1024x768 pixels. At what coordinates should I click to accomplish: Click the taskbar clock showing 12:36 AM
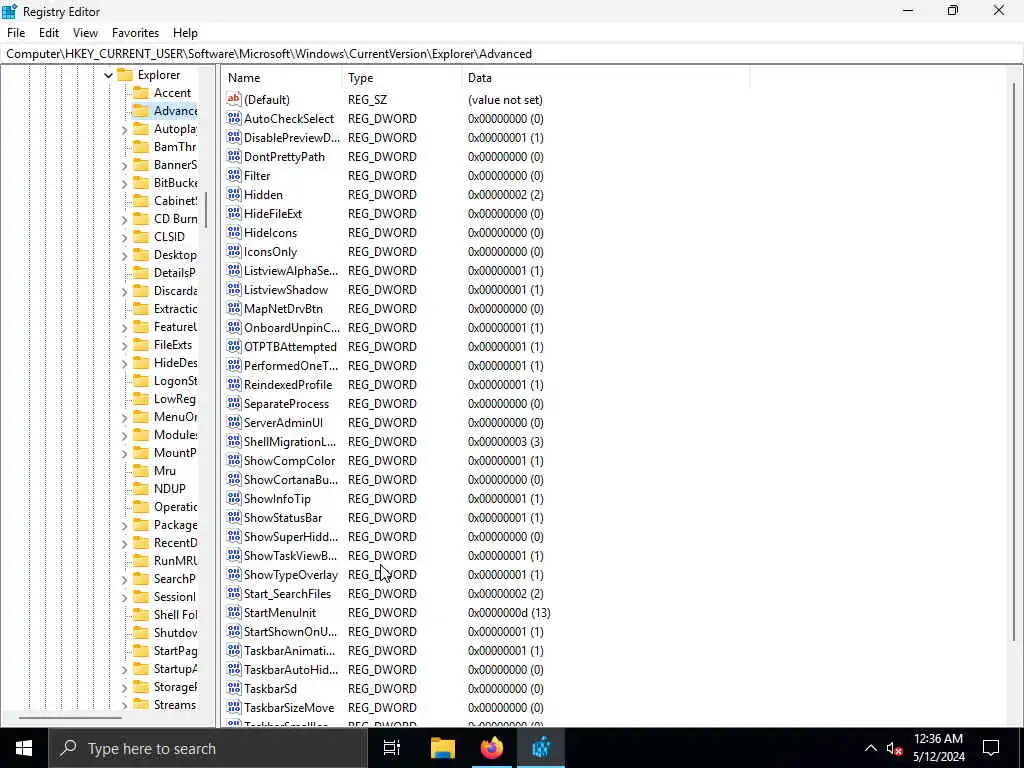point(938,748)
